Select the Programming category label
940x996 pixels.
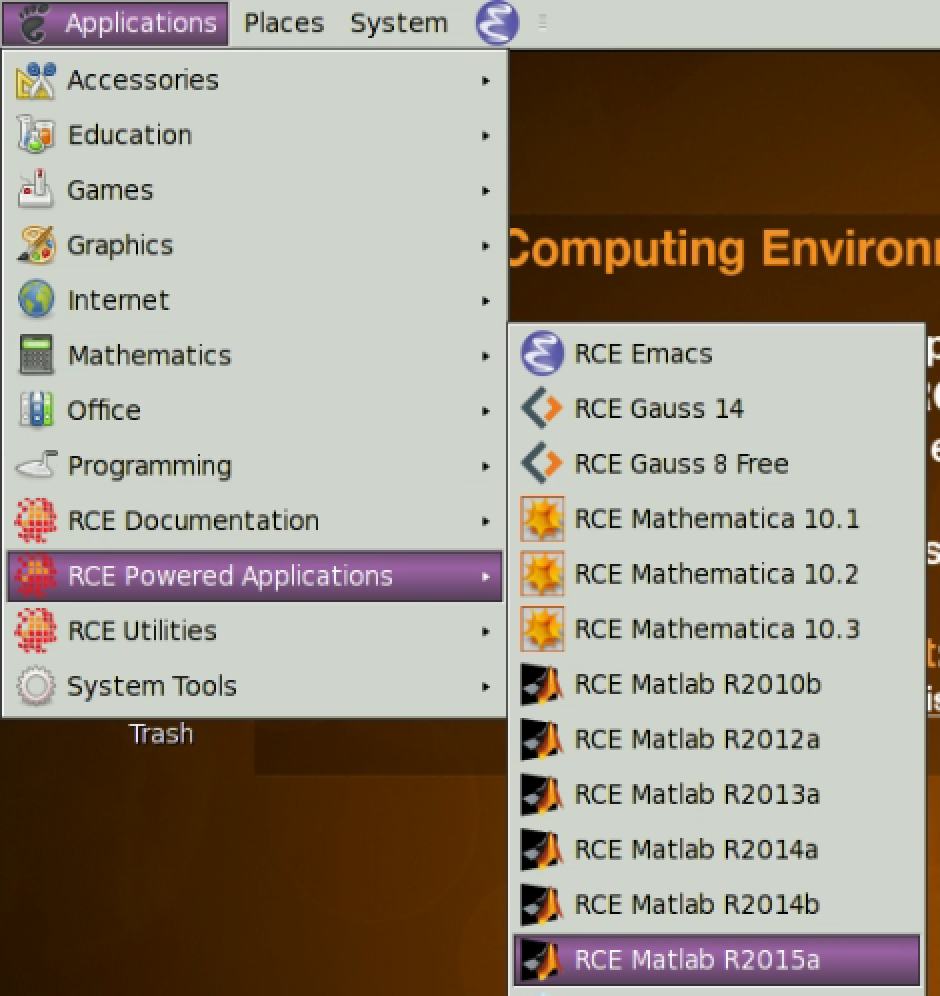[149, 466]
